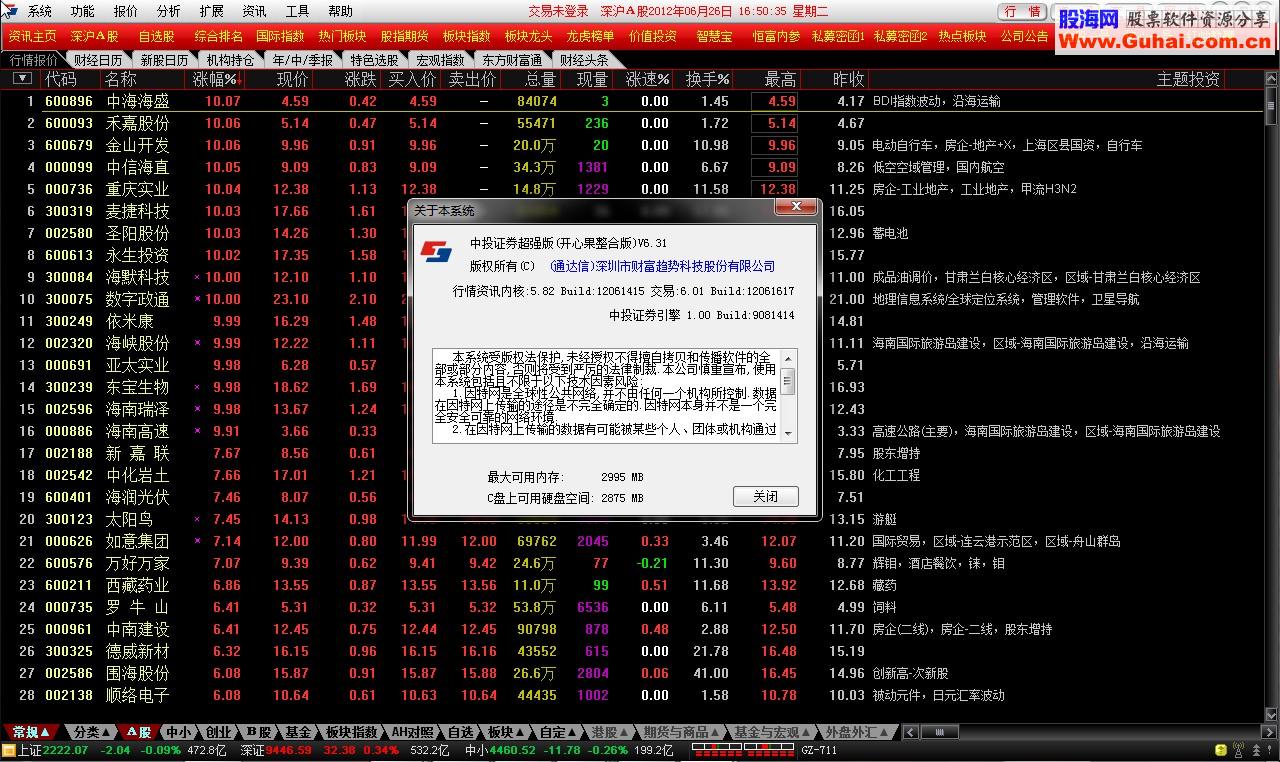Click the company logo in the About dialog

pos(436,250)
